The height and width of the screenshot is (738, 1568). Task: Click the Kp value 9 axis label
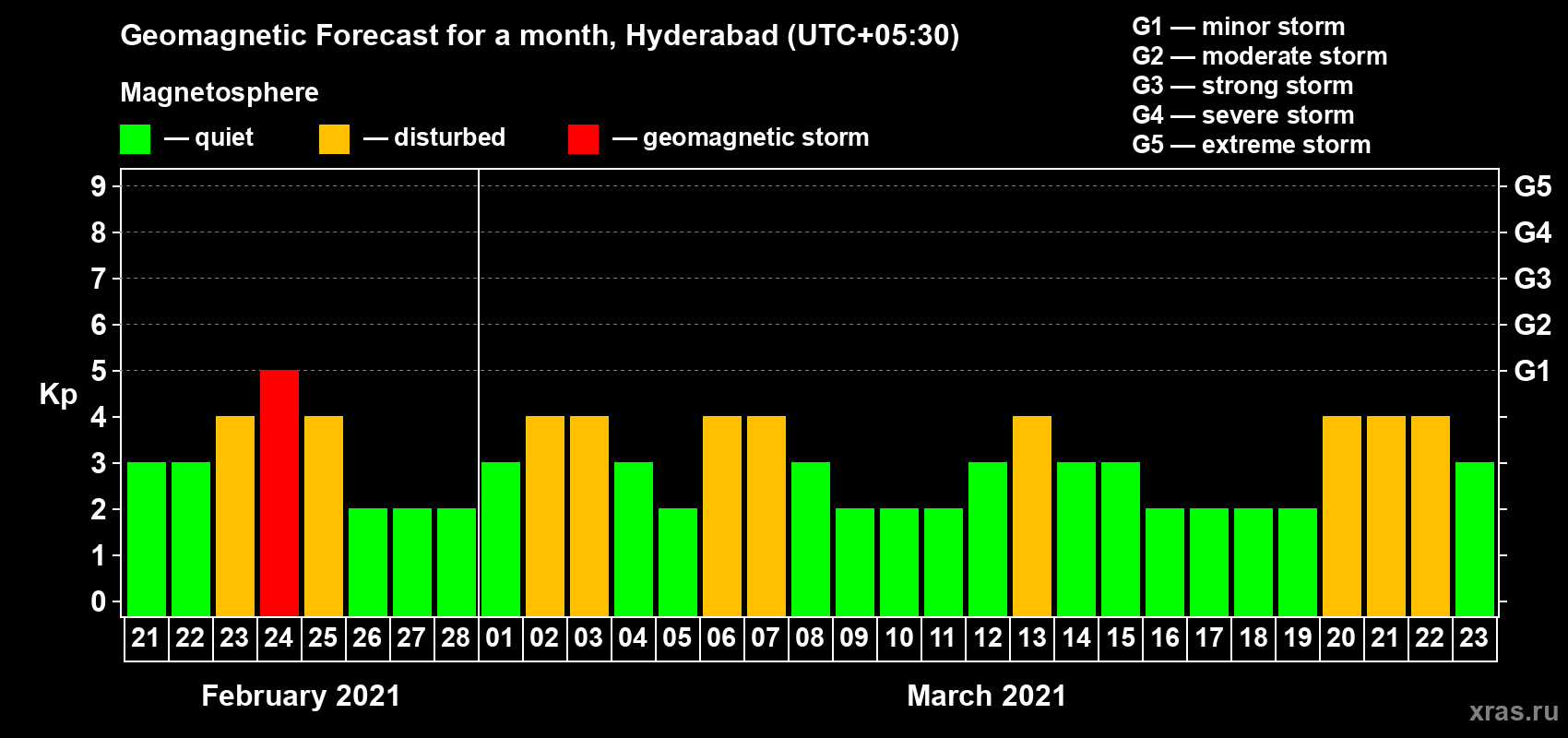coord(99,186)
